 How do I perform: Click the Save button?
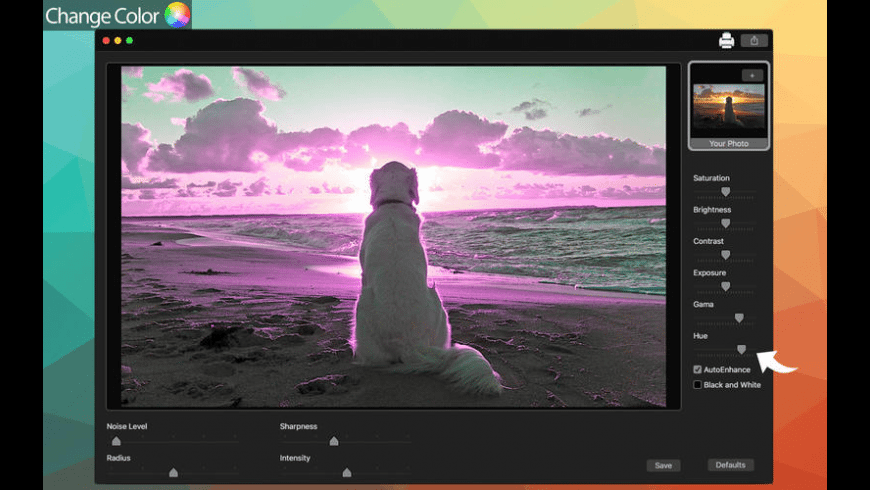point(663,466)
